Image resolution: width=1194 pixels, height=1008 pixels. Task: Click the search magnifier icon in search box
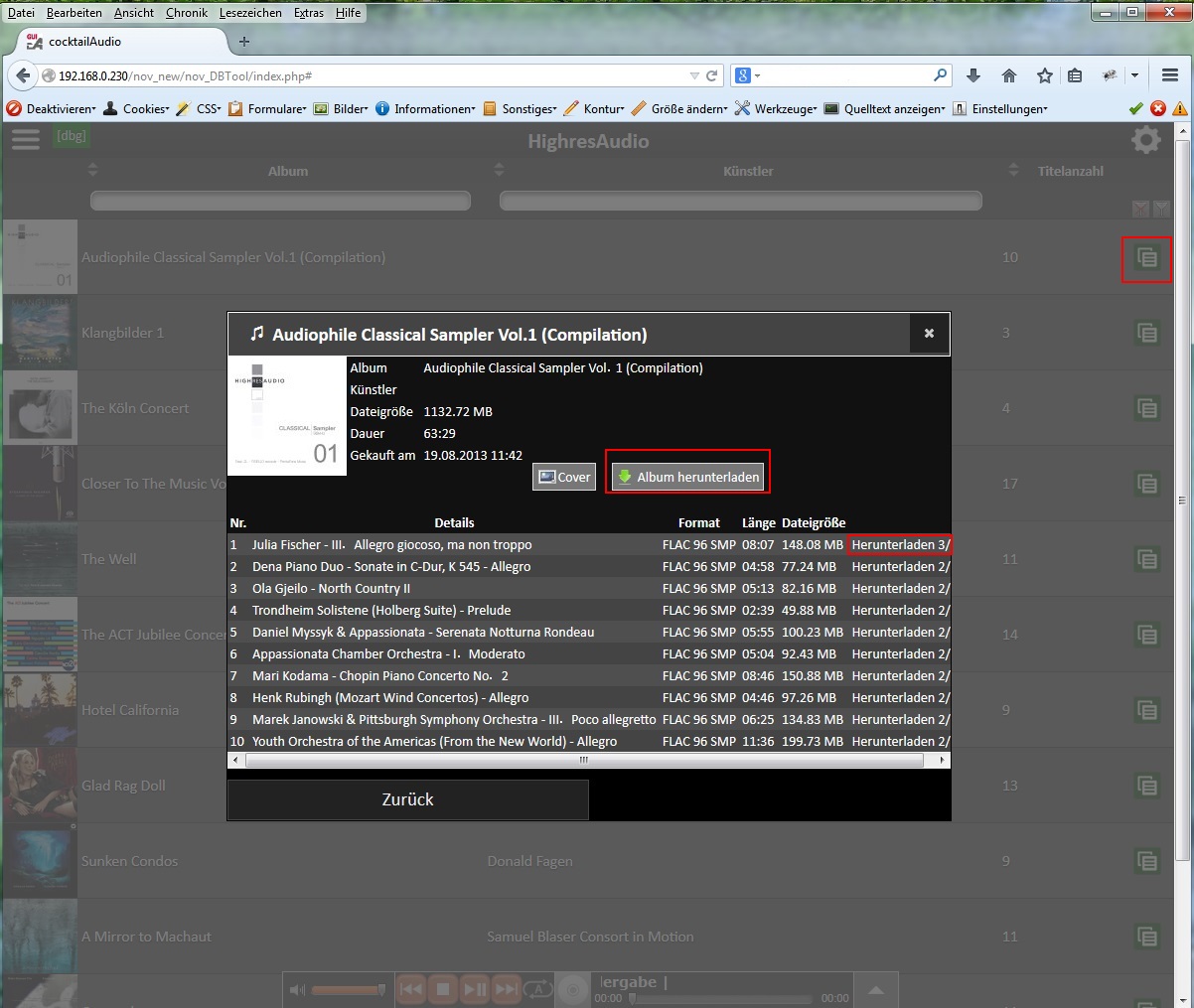coord(940,75)
